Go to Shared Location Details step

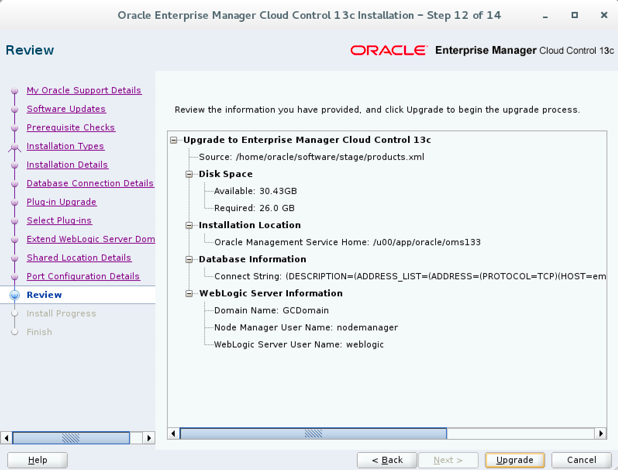pyautogui.click(x=79, y=257)
